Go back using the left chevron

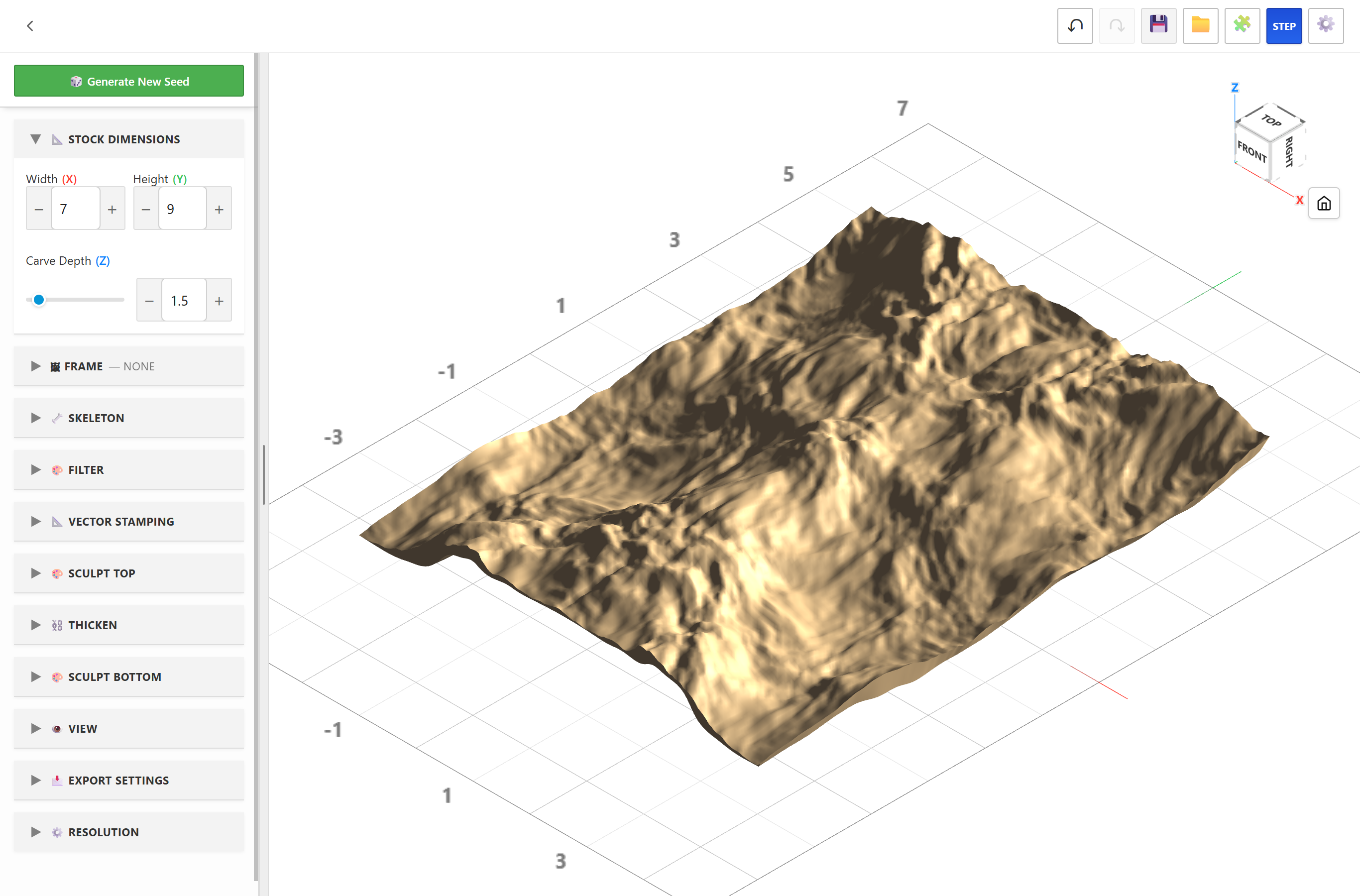(30, 26)
